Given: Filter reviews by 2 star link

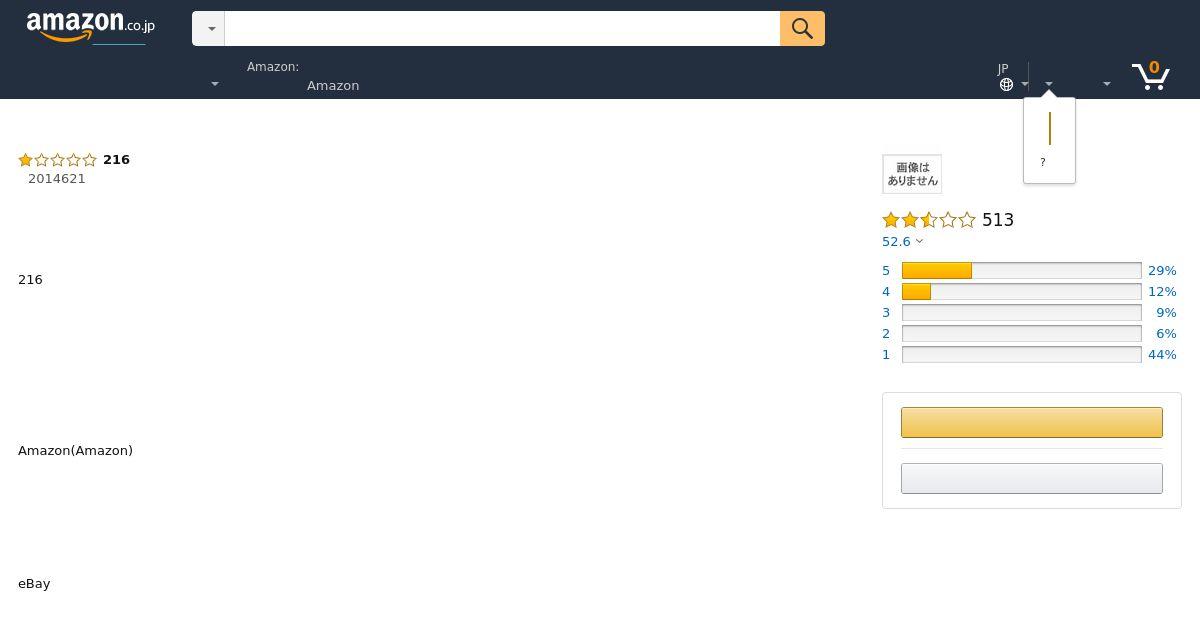Looking at the screenshot, I should [x=886, y=334].
